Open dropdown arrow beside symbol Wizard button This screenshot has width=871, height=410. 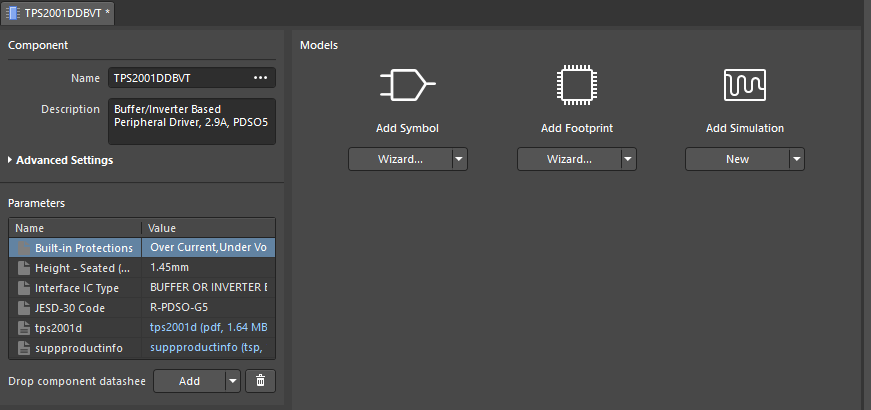click(459, 159)
